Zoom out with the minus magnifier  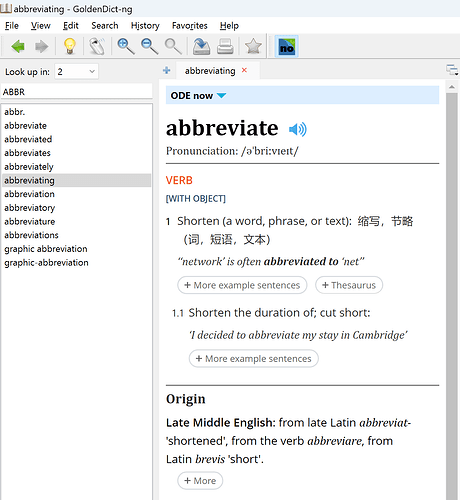(x=149, y=46)
